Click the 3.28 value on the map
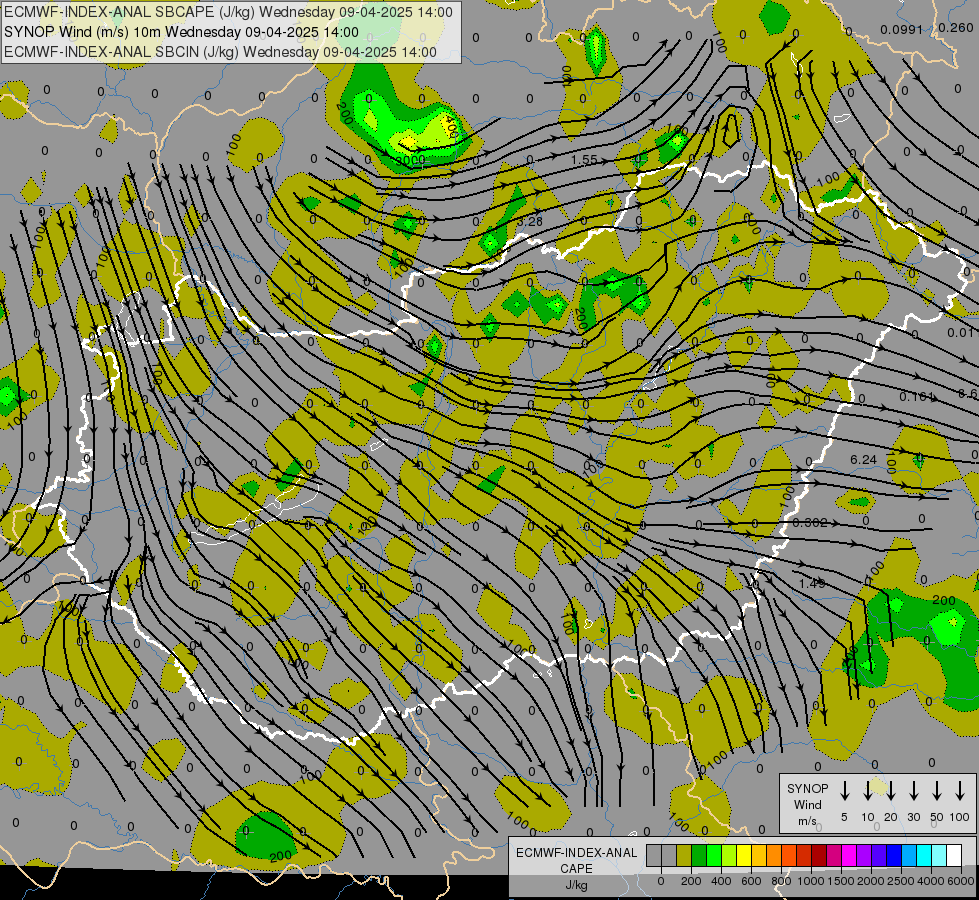This screenshot has width=979, height=900. [x=530, y=221]
